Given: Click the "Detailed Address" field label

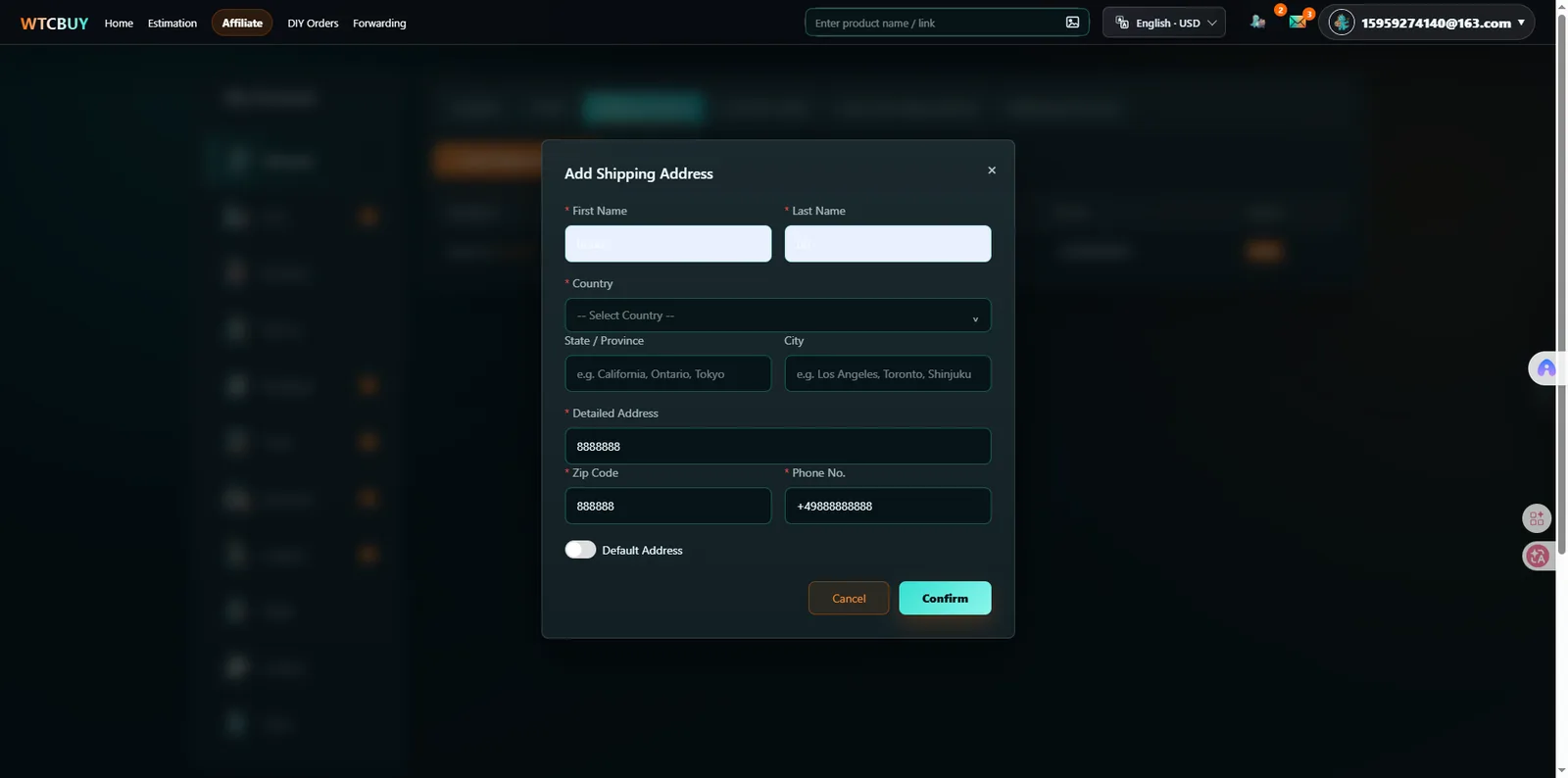Looking at the screenshot, I should point(615,413).
